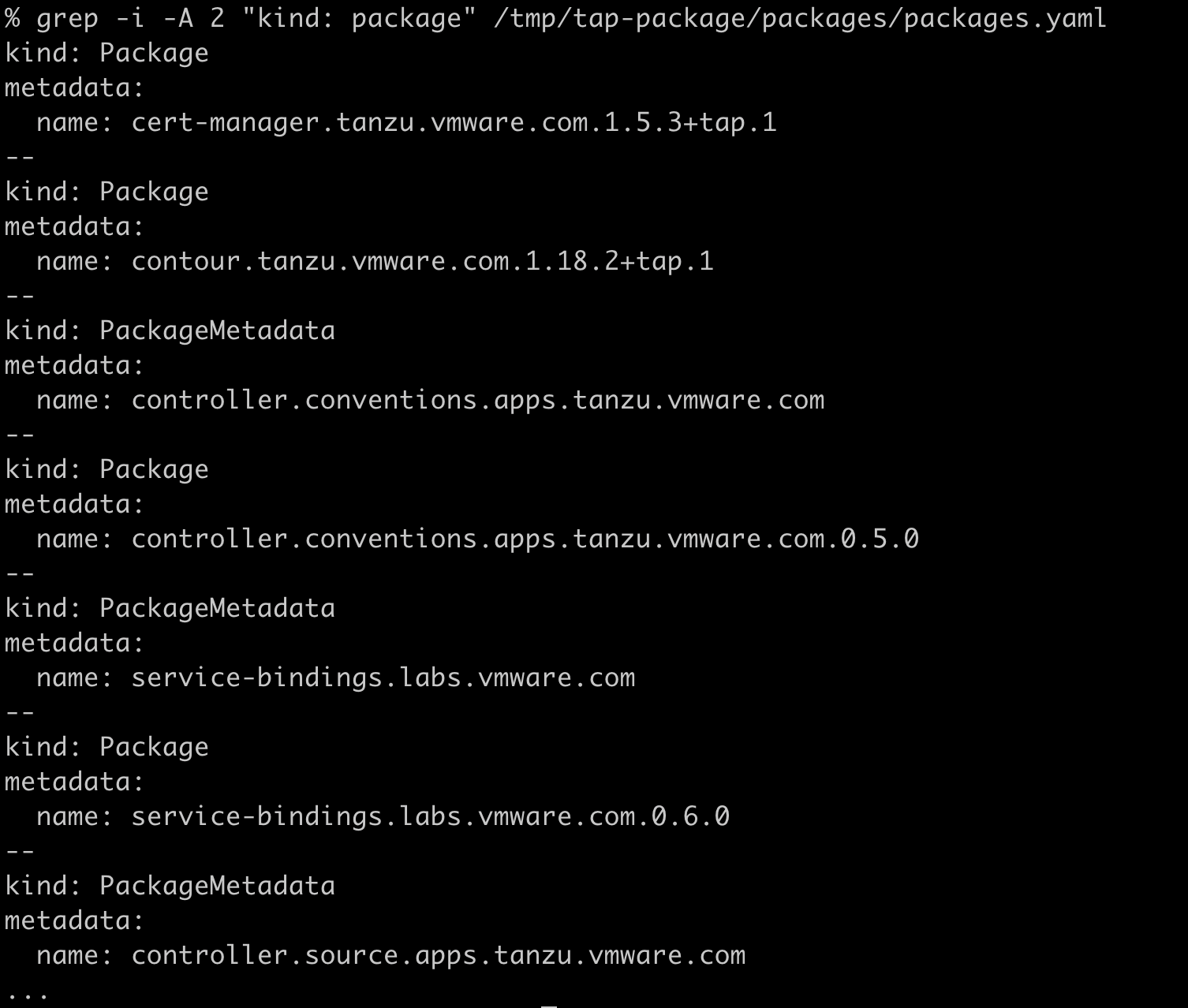
Task: Click kind: PackageMetadata above the unversioned controller.conventions name
Action: pos(170,330)
